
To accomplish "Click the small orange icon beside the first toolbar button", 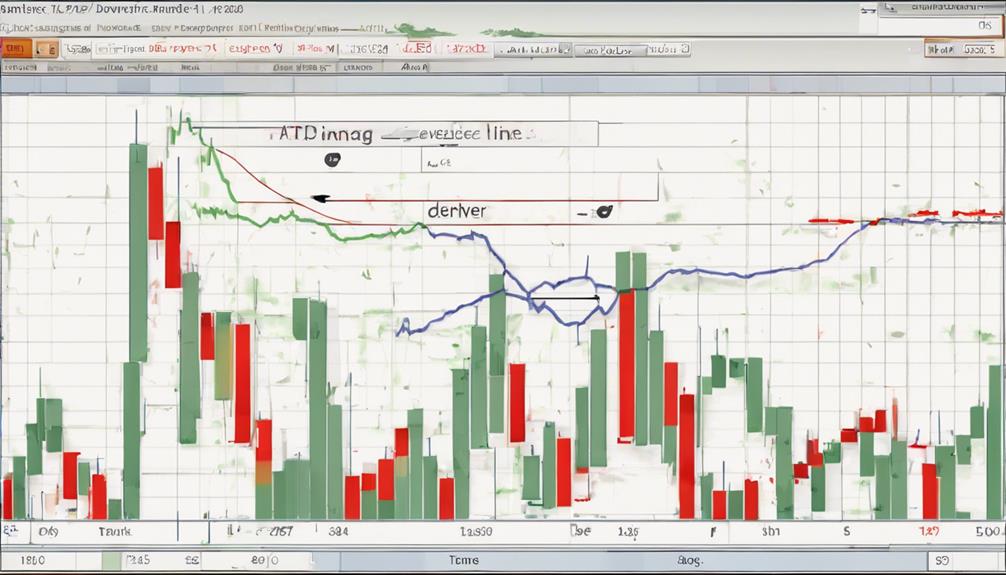I will 46,48.
